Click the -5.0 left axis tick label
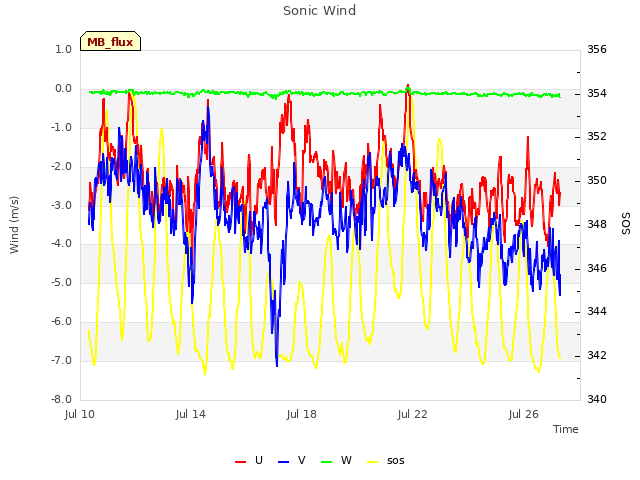 61,282
